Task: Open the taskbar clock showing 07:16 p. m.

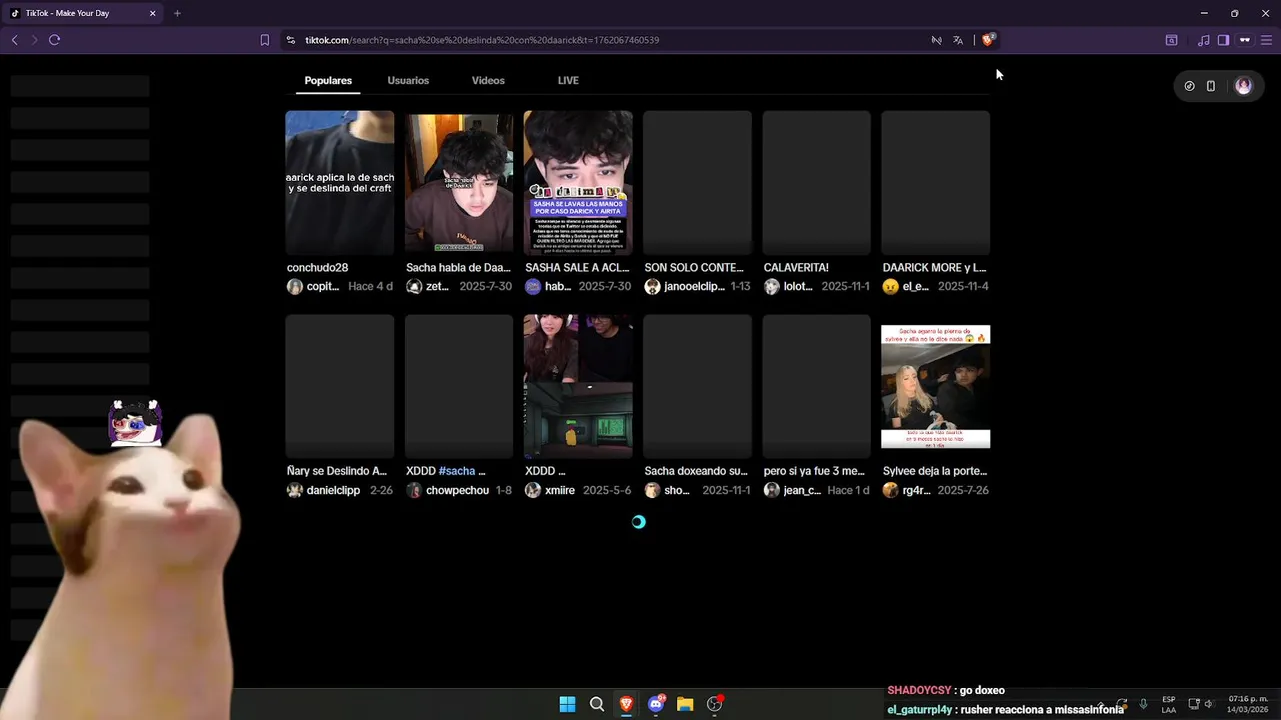Action: pyautogui.click(x=1248, y=704)
